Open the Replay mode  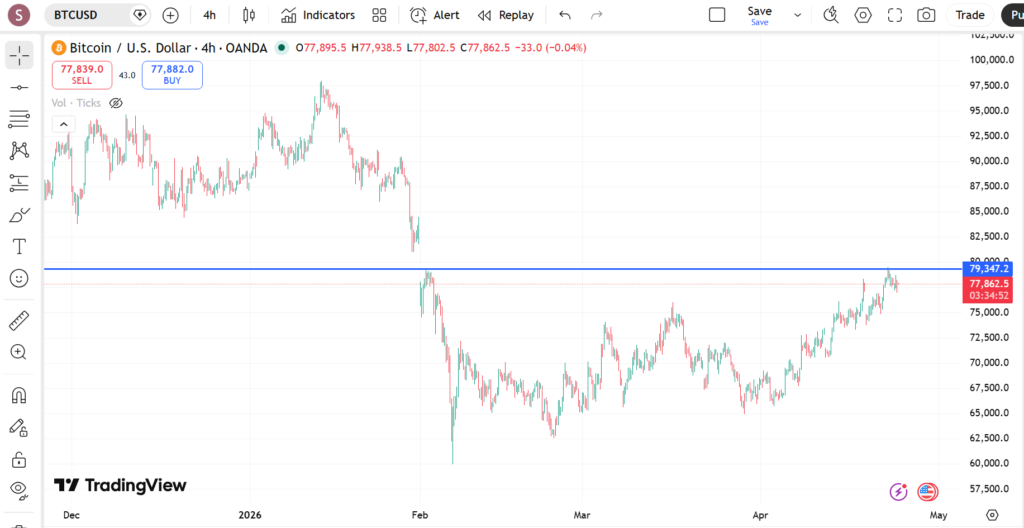click(x=505, y=15)
